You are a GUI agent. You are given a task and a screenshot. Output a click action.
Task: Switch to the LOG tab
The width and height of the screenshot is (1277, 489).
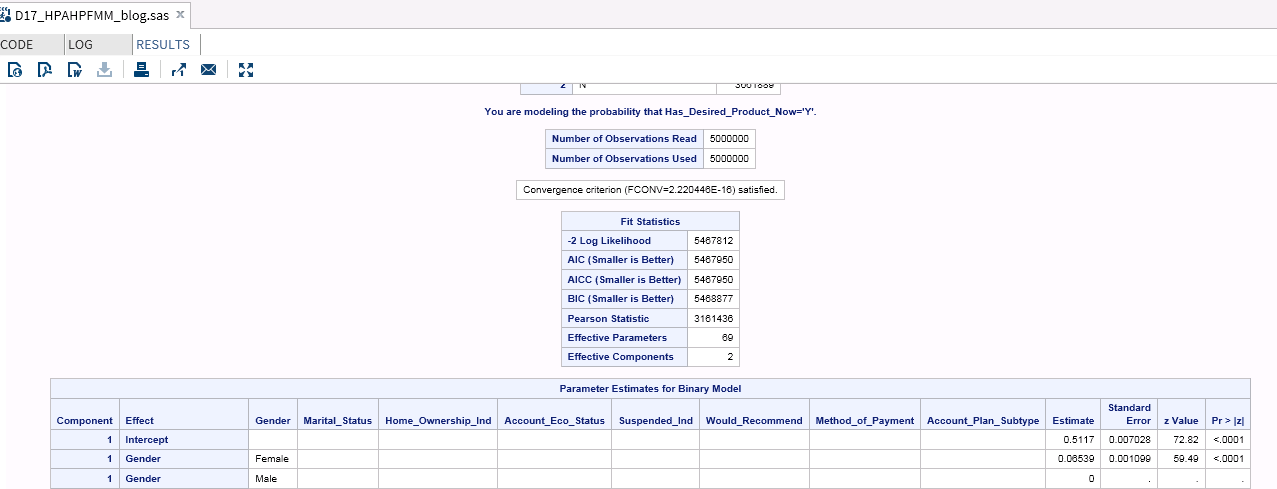coord(81,44)
